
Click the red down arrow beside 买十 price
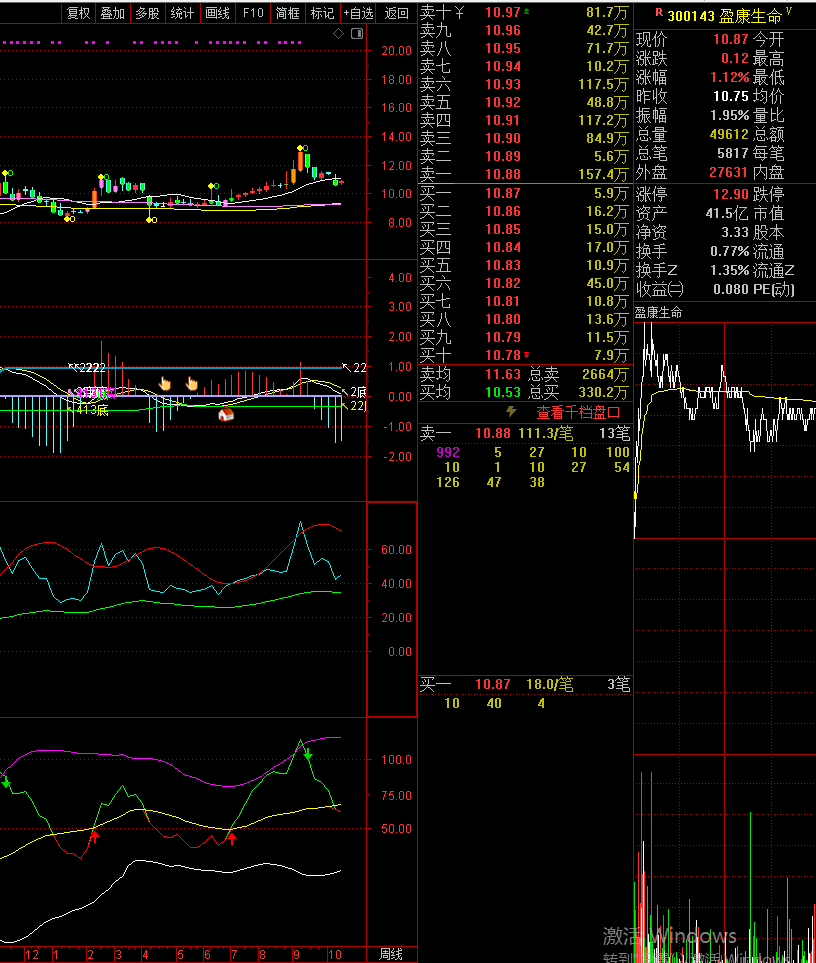click(x=527, y=355)
